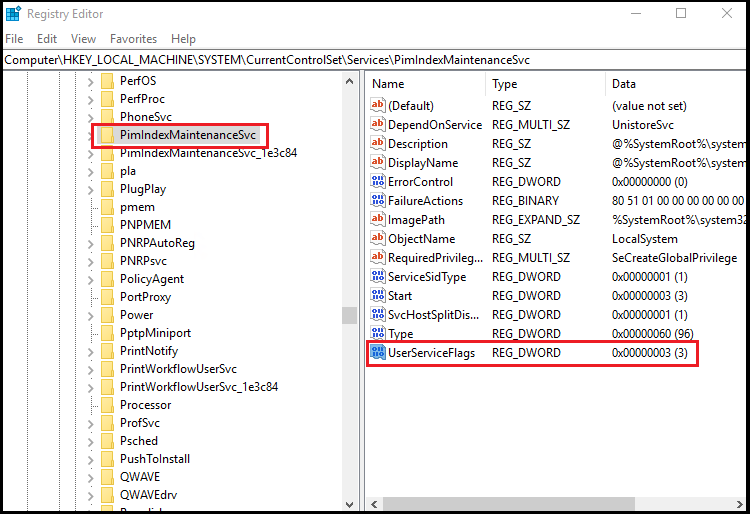
Task: Click the FailureActions binary value icon
Action: click(x=377, y=200)
